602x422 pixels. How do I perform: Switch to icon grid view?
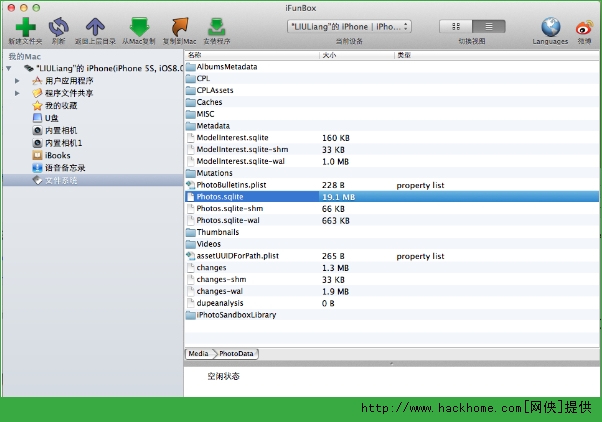(x=457, y=25)
